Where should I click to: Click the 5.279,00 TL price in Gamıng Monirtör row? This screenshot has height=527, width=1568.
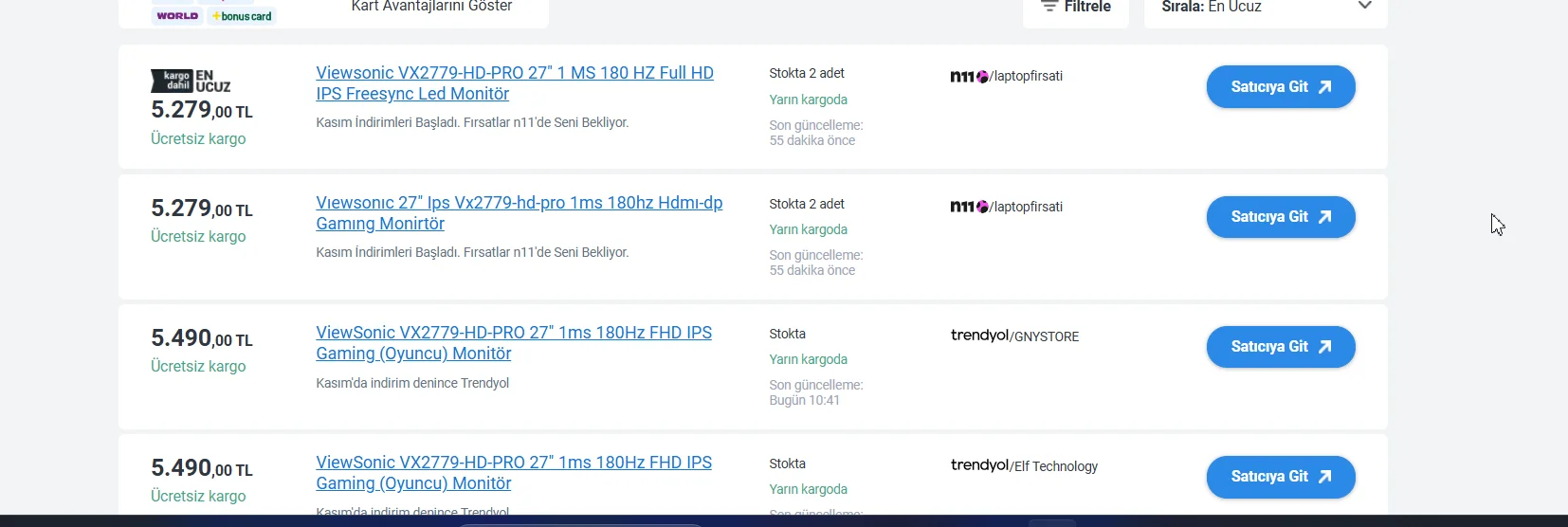tap(202, 209)
